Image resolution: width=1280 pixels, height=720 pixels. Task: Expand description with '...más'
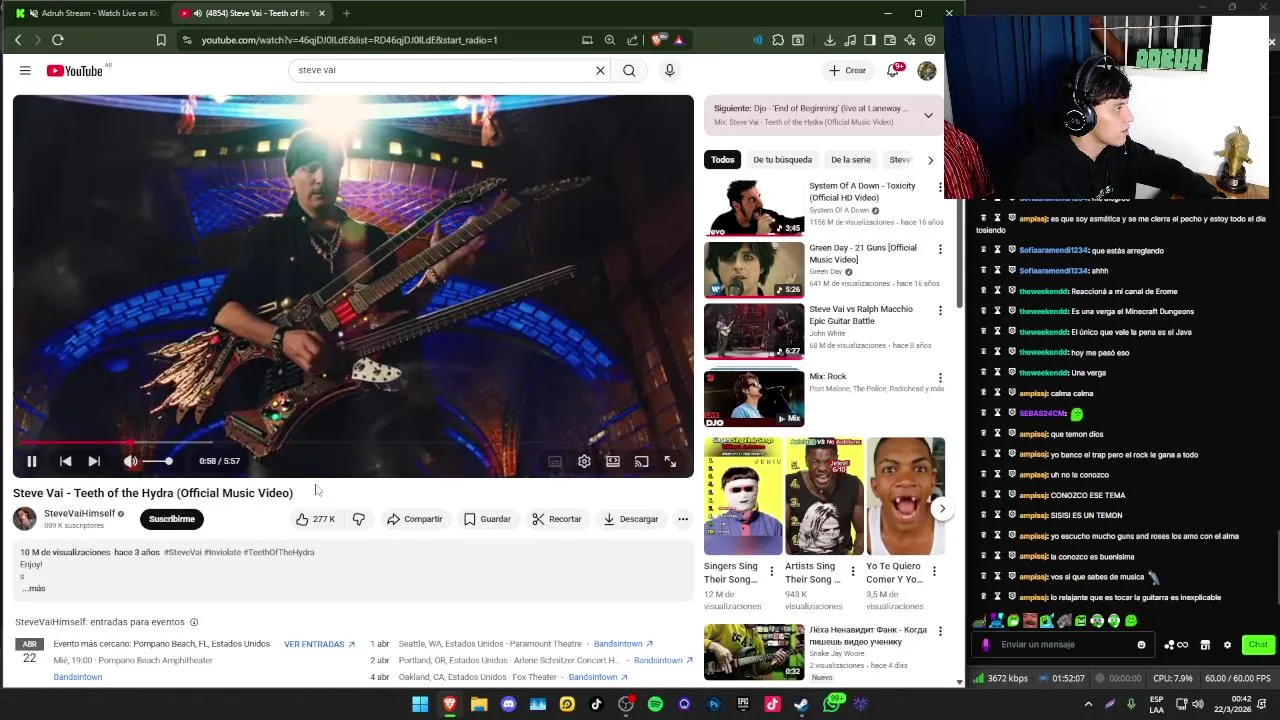(x=34, y=588)
